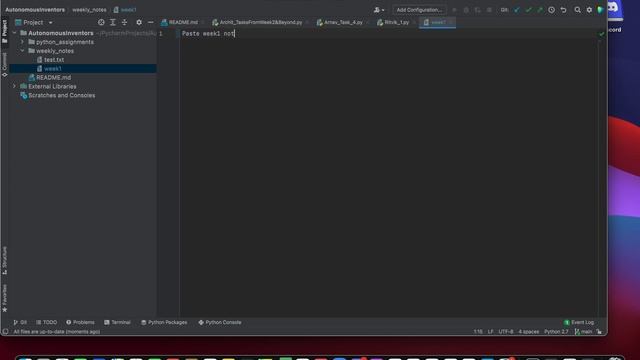Open Python Console tool window
640x360 pixels.
tap(220, 322)
